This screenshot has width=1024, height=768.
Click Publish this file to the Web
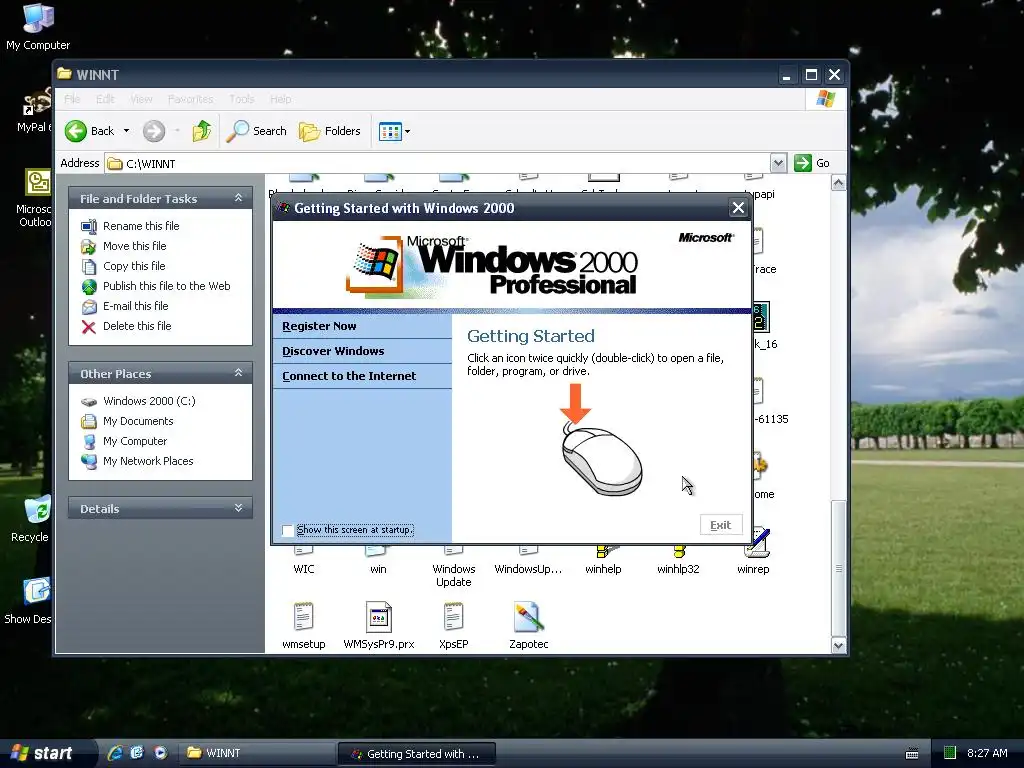click(x=167, y=286)
